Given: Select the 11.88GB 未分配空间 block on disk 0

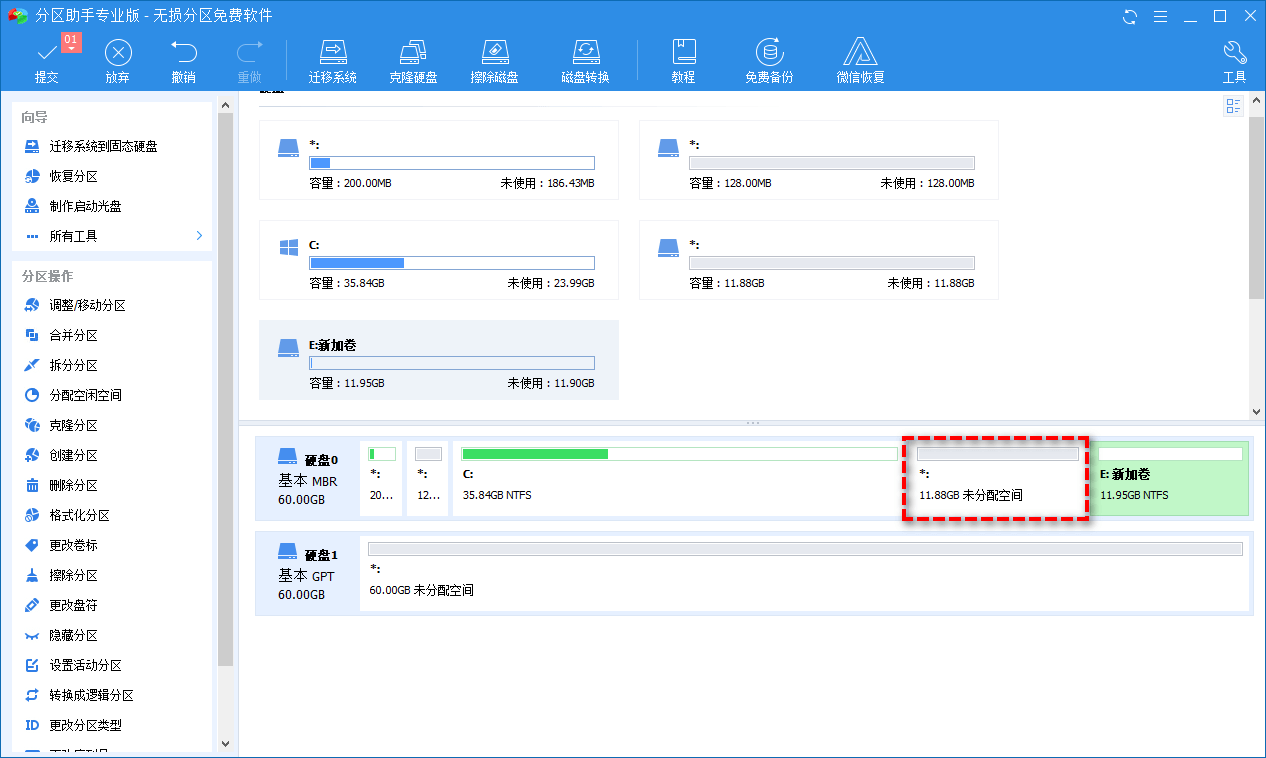Looking at the screenshot, I should pos(995,478).
